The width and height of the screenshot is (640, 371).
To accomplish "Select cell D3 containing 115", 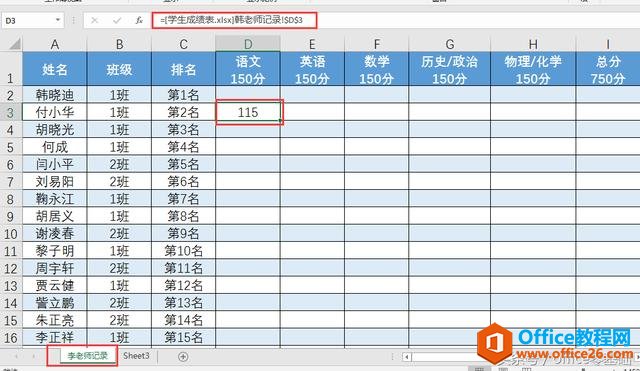I will pos(248,112).
